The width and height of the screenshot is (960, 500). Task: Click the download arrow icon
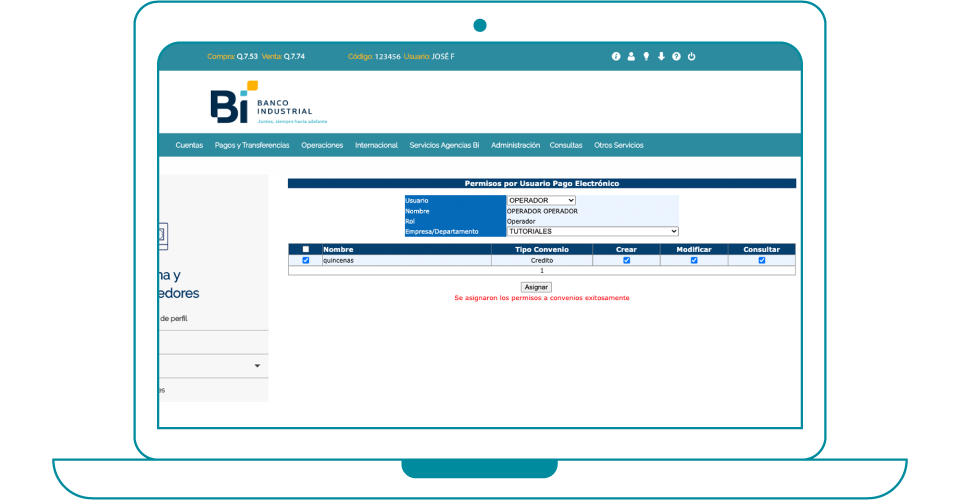click(x=661, y=56)
